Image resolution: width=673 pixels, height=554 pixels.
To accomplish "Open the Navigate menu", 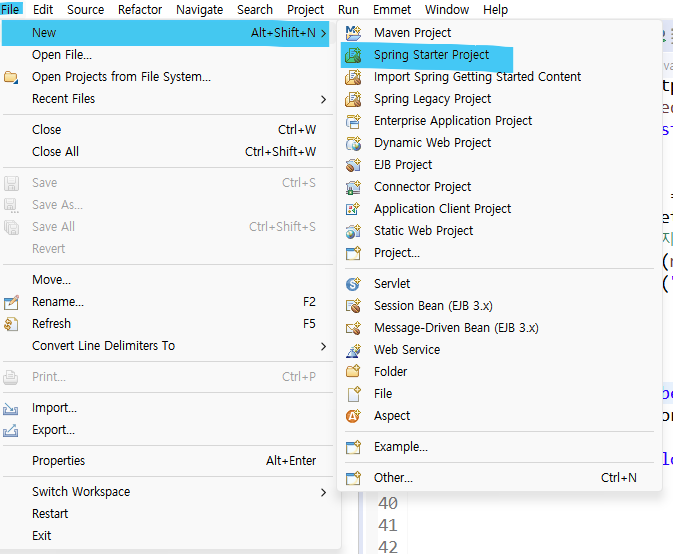I will pos(200,9).
